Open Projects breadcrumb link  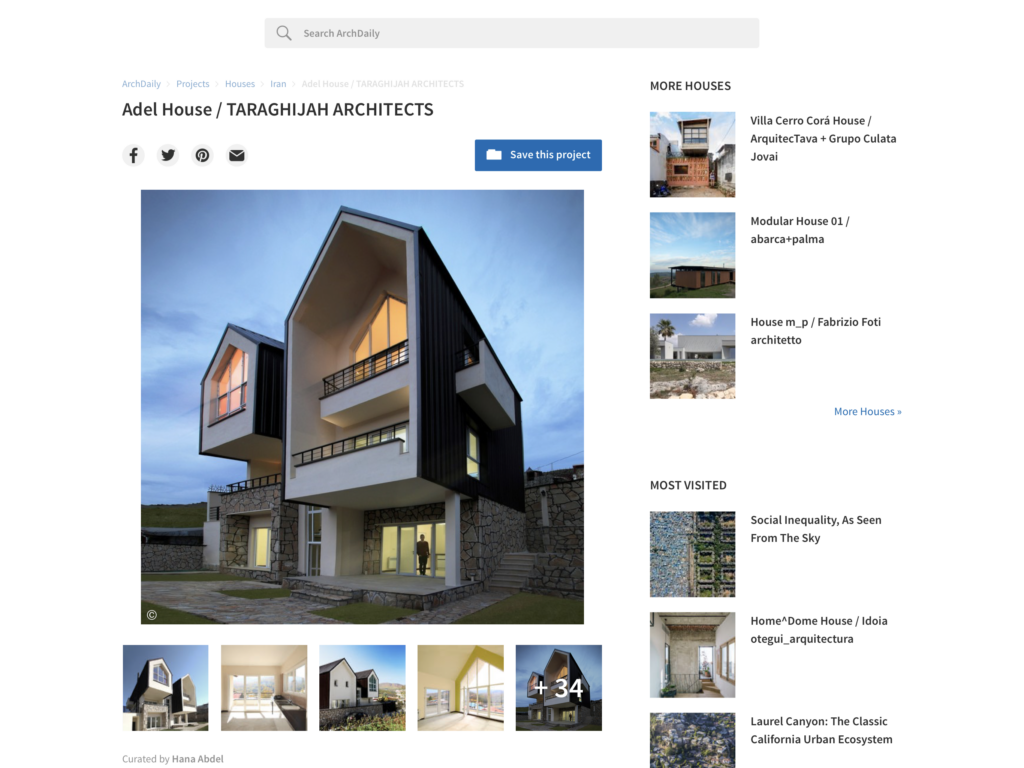coord(193,84)
